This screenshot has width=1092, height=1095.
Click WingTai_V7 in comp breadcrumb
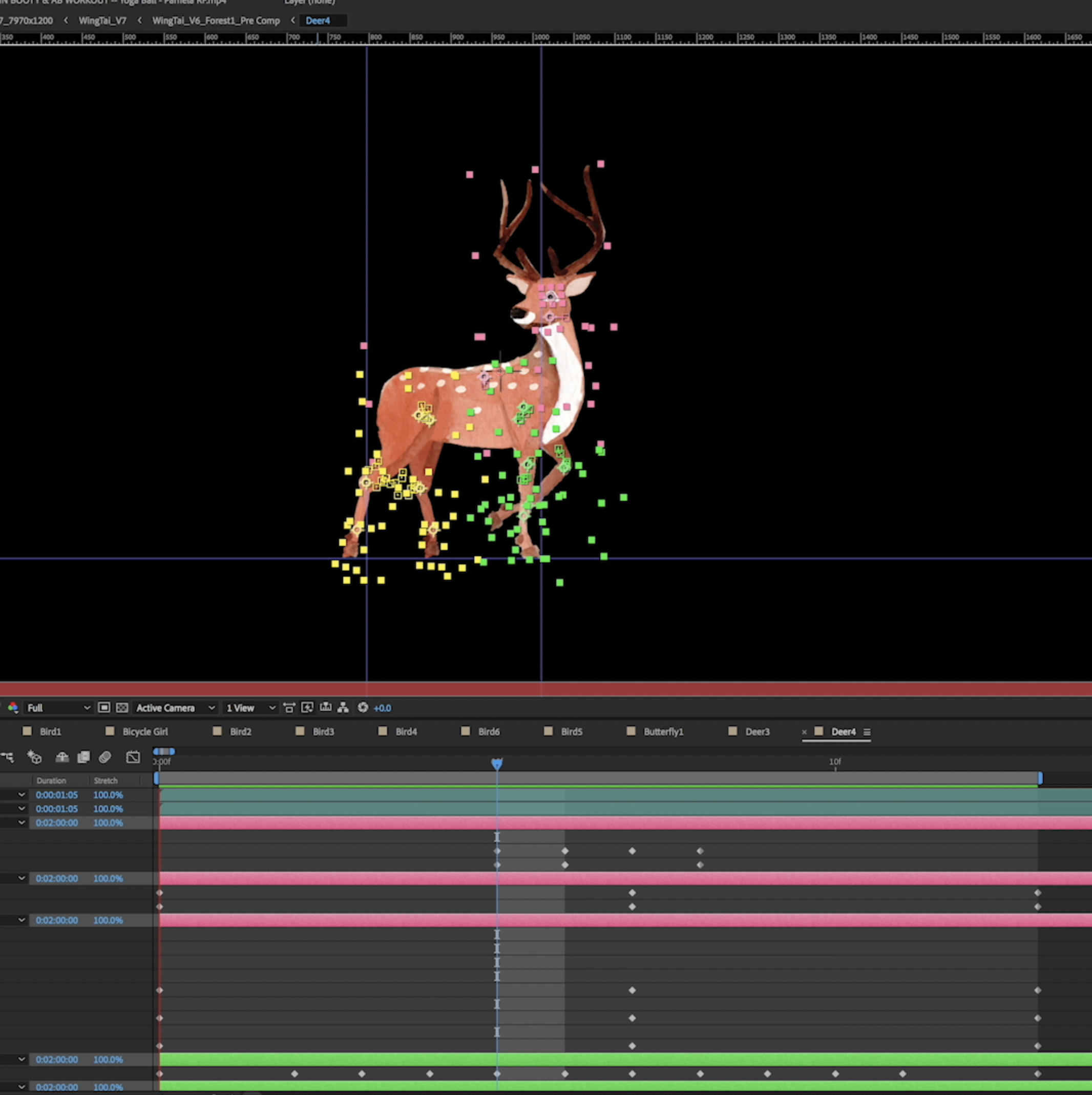point(102,20)
